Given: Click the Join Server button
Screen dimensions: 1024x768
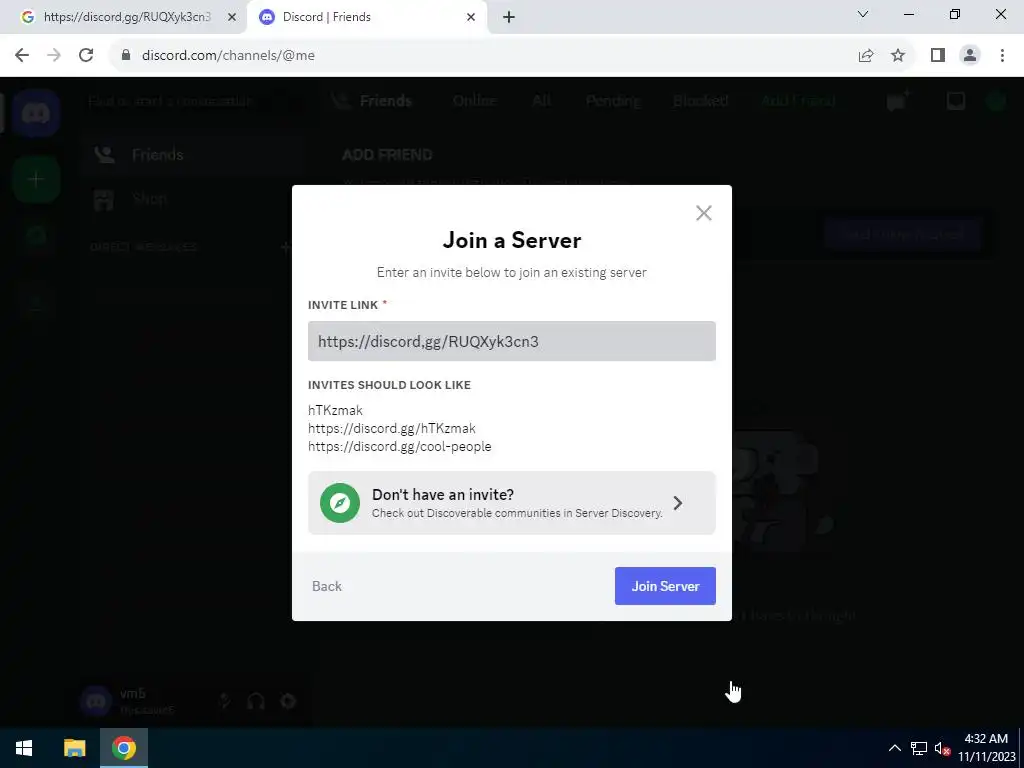Looking at the screenshot, I should click(x=665, y=586).
